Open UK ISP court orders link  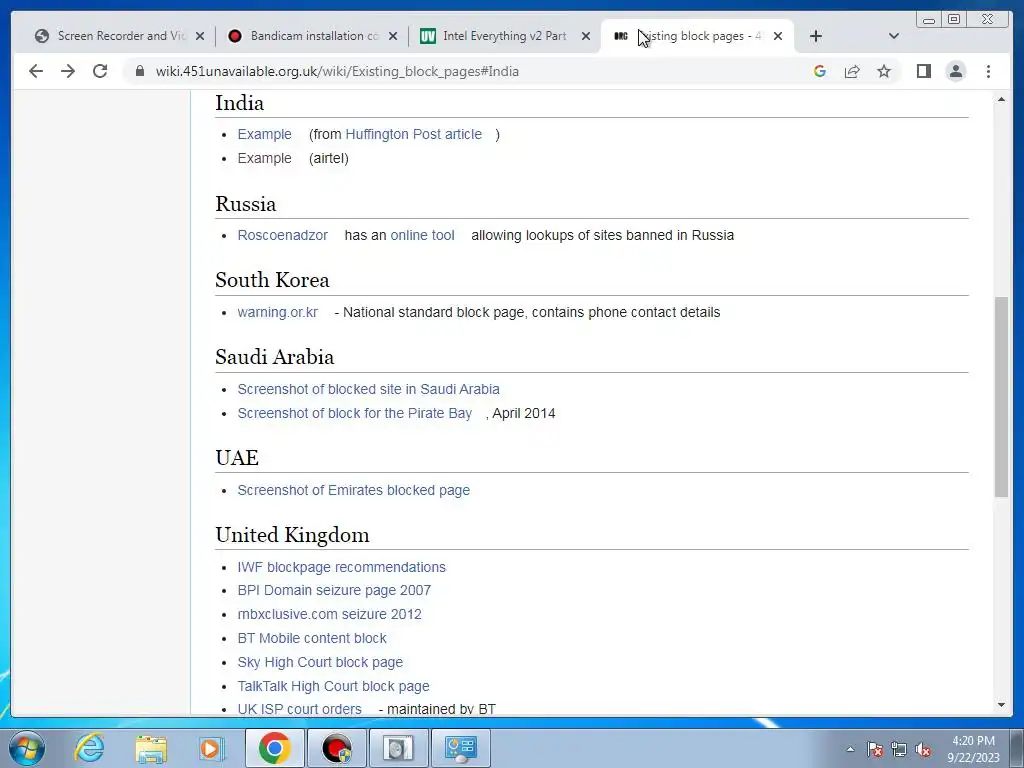click(300, 709)
